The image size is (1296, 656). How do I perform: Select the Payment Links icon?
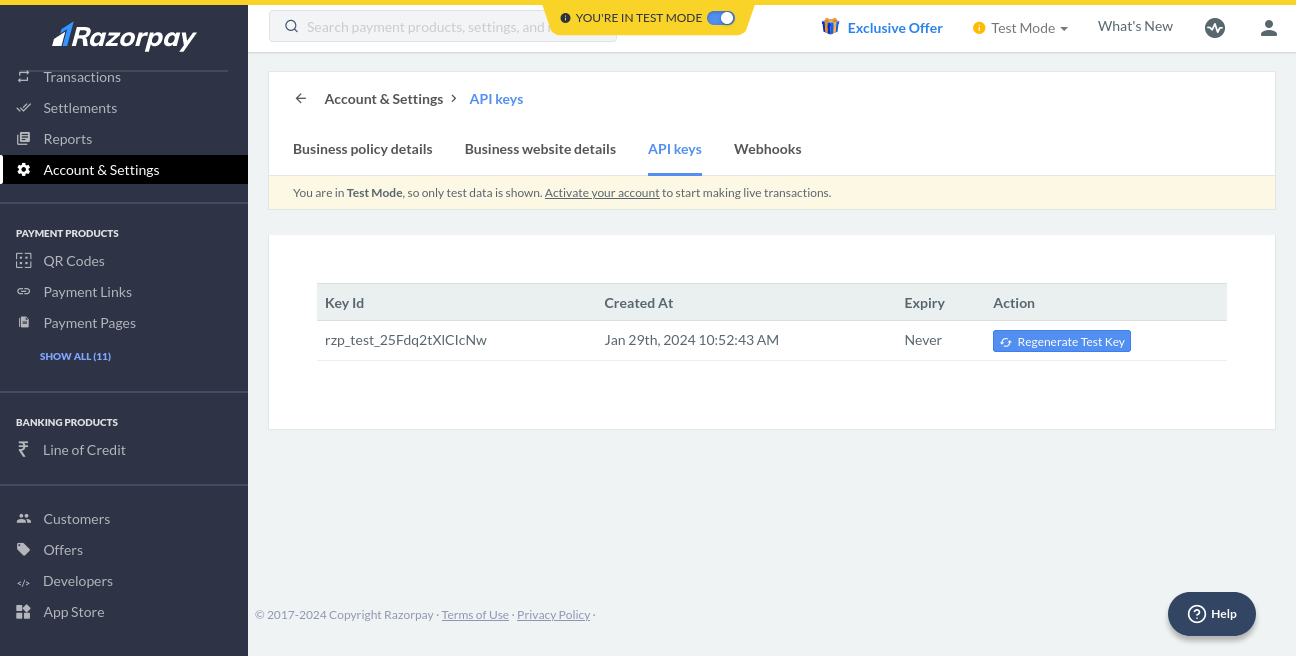(x=22, y=291)
